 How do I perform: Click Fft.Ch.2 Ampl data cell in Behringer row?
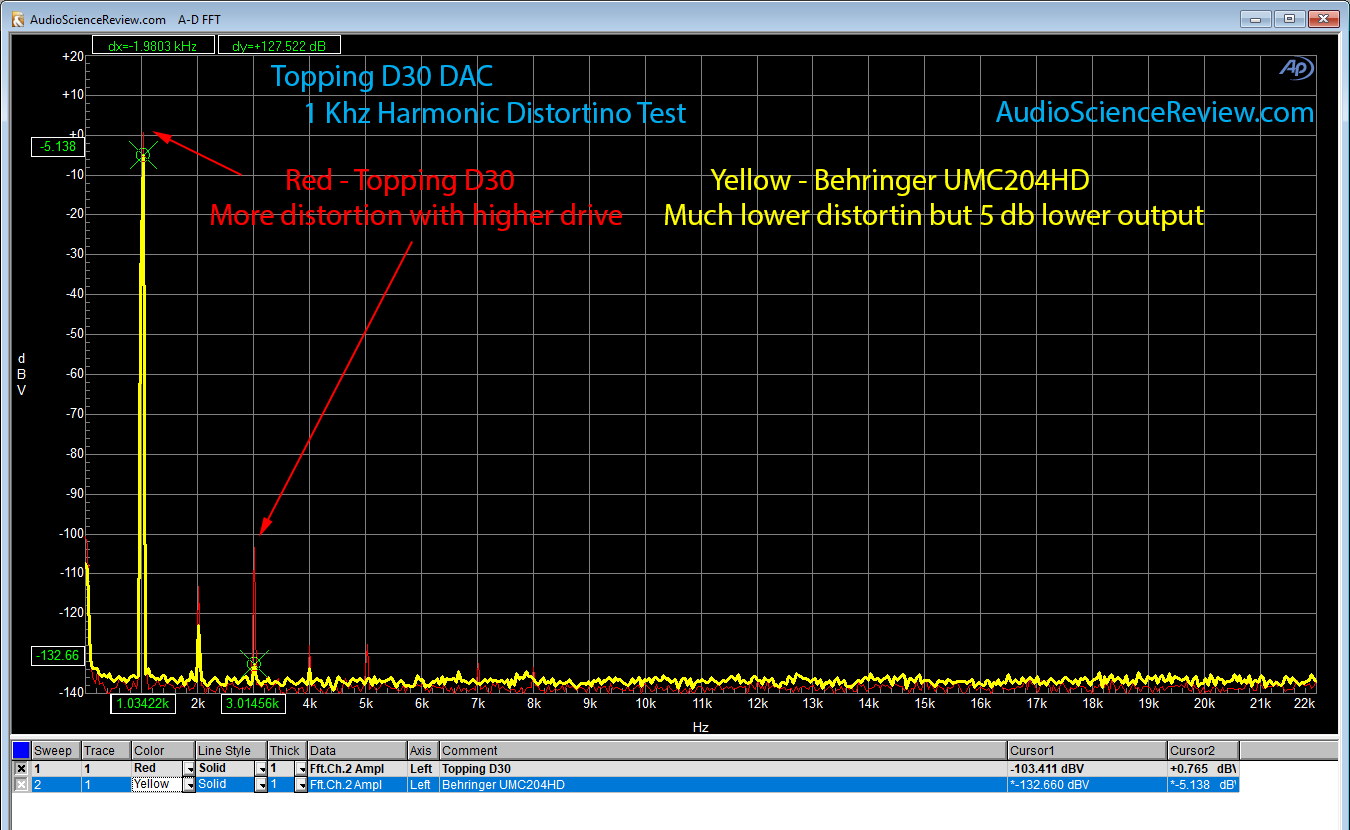click(357, 785)
